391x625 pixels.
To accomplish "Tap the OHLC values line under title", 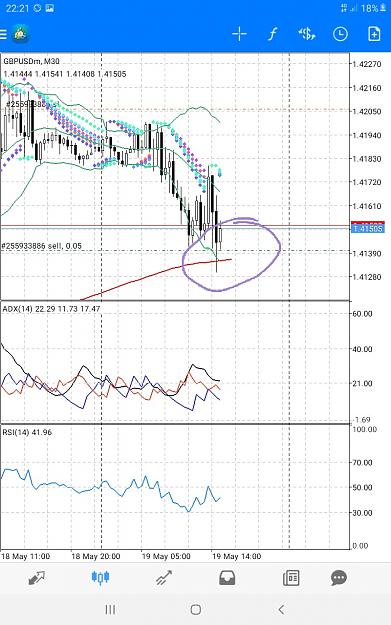I will pyautogui.click(x=65, y=74).
